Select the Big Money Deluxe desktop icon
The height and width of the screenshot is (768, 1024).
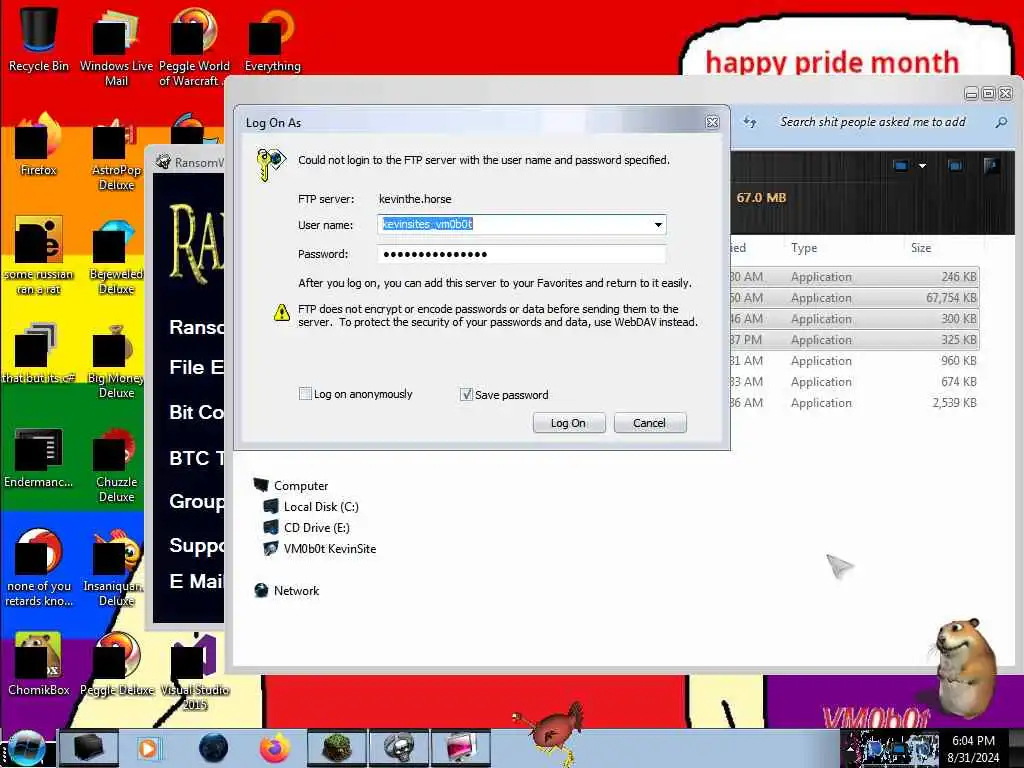pos(116,361)
